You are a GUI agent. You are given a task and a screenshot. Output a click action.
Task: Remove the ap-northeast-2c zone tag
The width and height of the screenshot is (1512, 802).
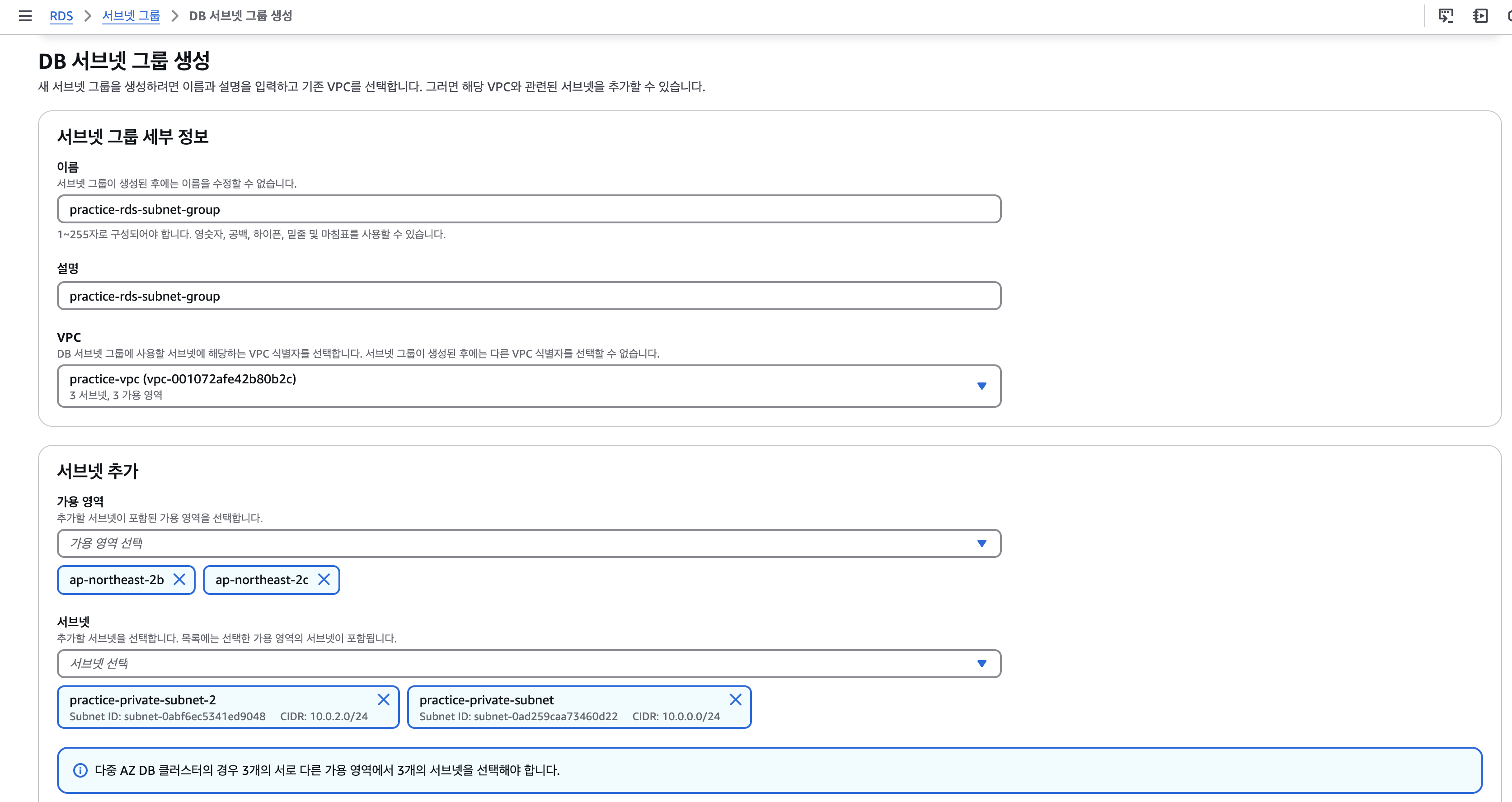click(324, 580)
